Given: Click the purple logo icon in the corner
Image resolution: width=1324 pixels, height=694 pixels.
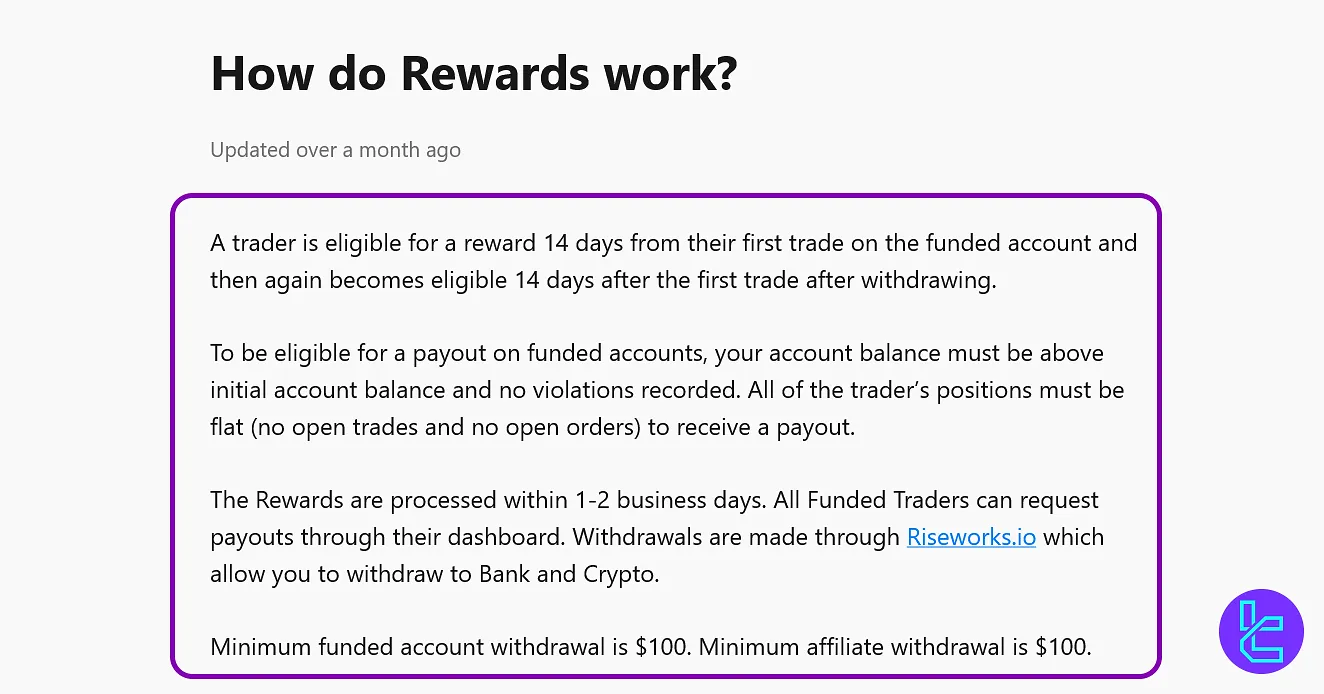Looking at the screenshot, I should [1261, 631].
